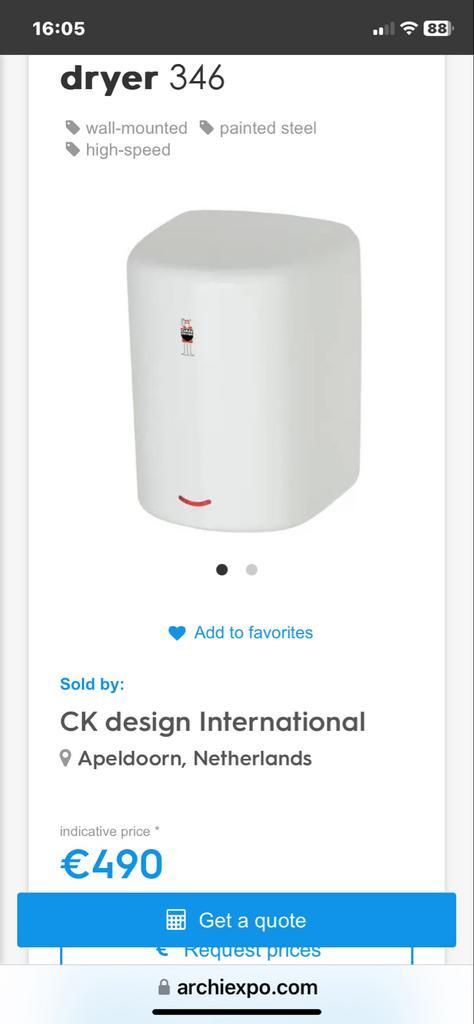Tap the battery indicator showing 88
The image size is (474, 1024).
click(x=439, y=28)
